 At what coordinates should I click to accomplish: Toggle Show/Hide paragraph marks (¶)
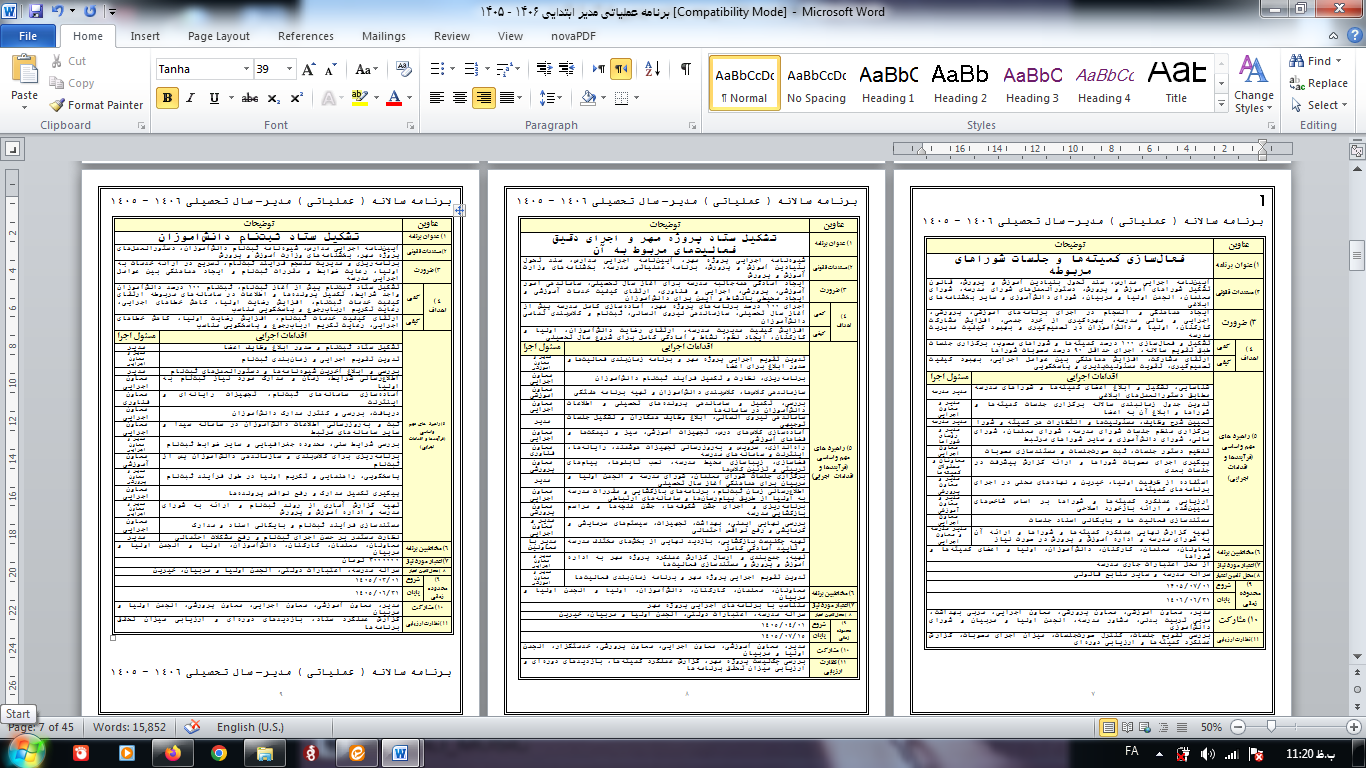coord(686,69)
